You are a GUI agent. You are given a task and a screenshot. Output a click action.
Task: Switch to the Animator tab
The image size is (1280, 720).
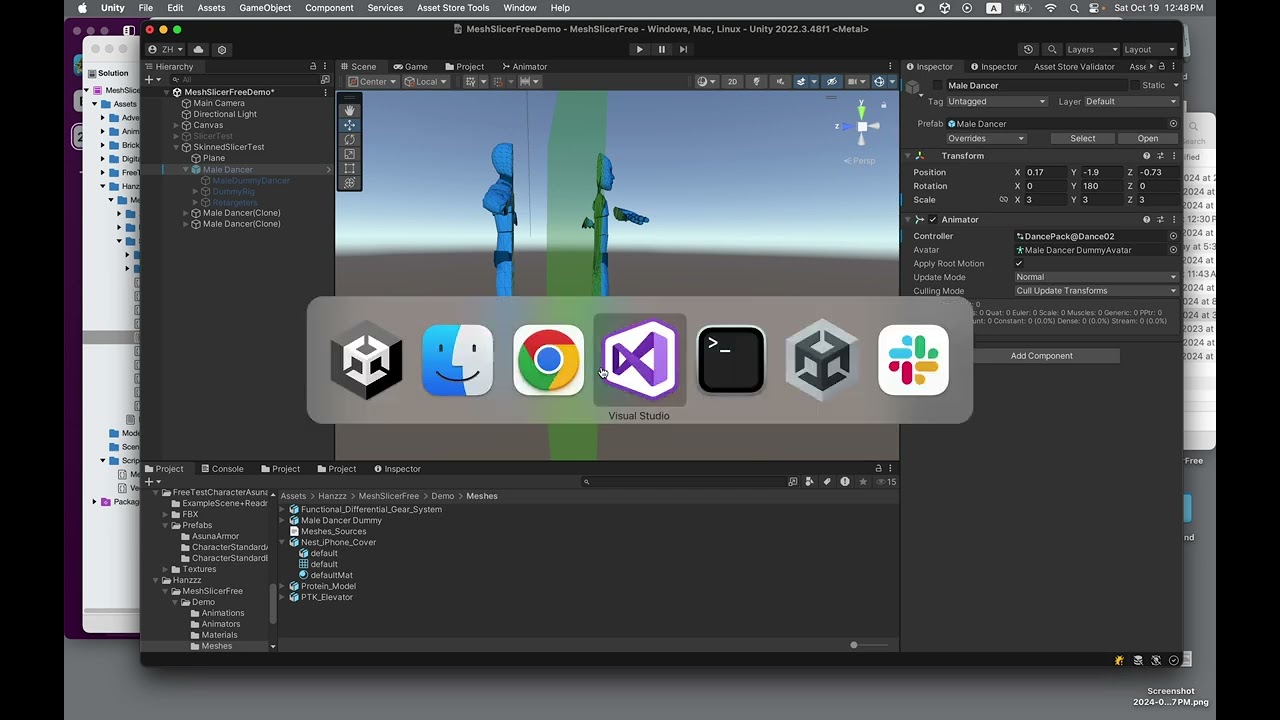tap(524, 67)
